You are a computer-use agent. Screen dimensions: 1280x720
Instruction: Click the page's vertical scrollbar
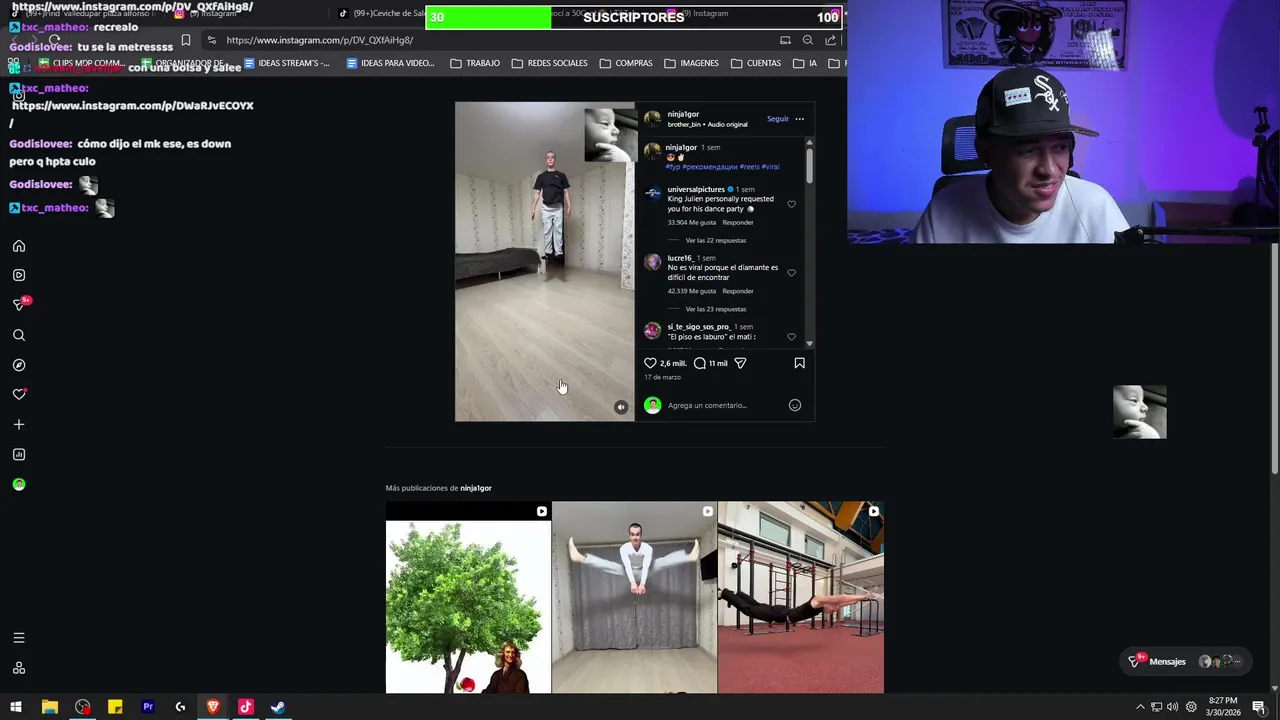(x=1275, y=360)
